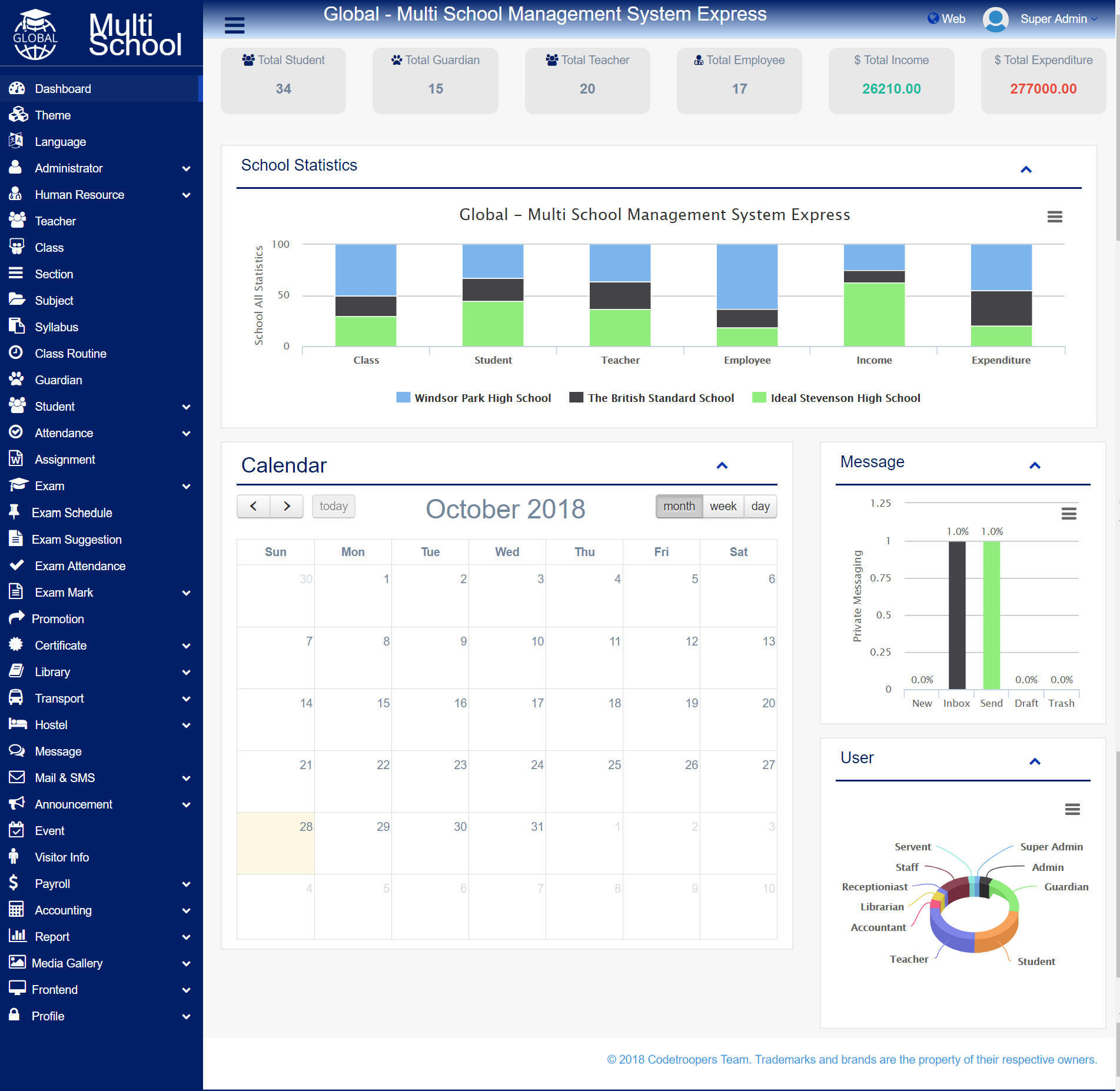The image size is (1120, 1091).
Task: Go to previous month in calendar
Action: [254, 506]
